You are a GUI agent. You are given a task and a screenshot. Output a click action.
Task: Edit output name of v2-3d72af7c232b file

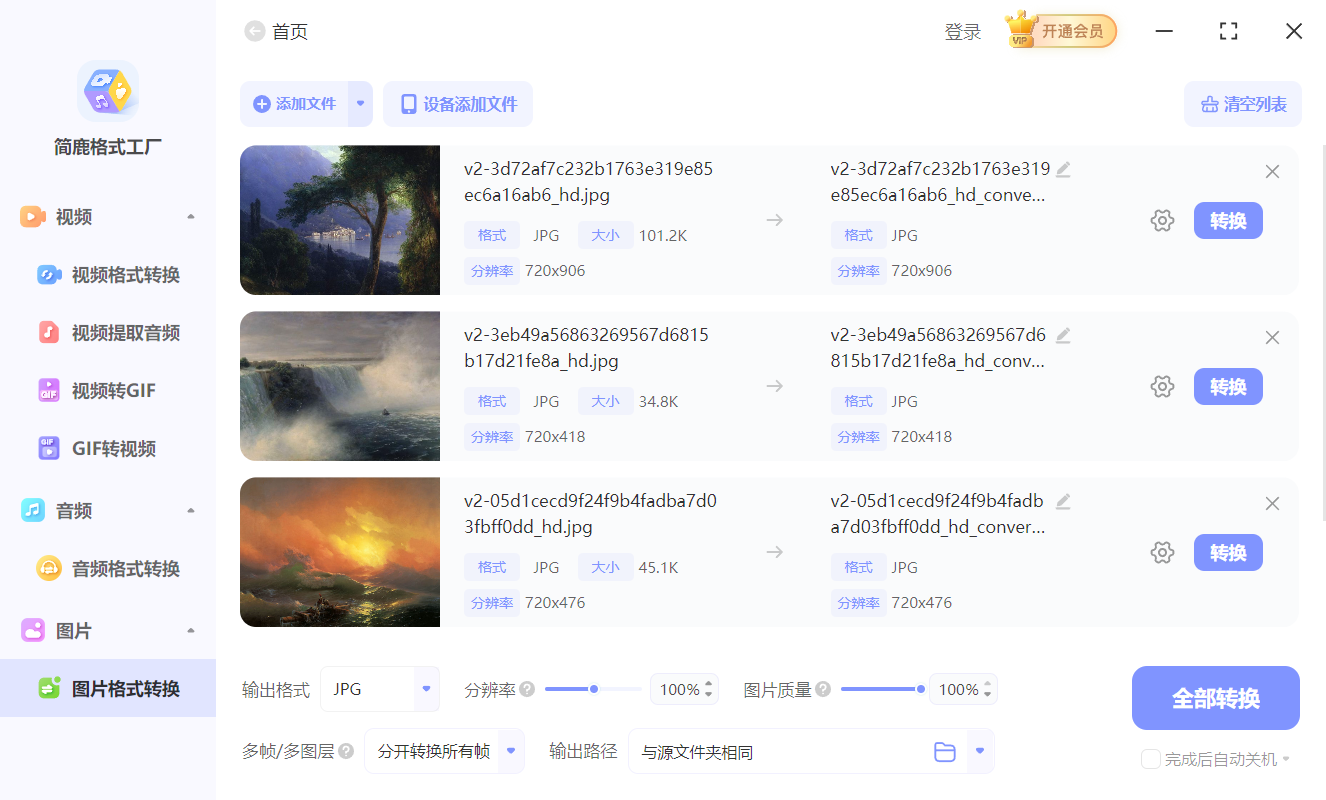[x=1063, y=170]
